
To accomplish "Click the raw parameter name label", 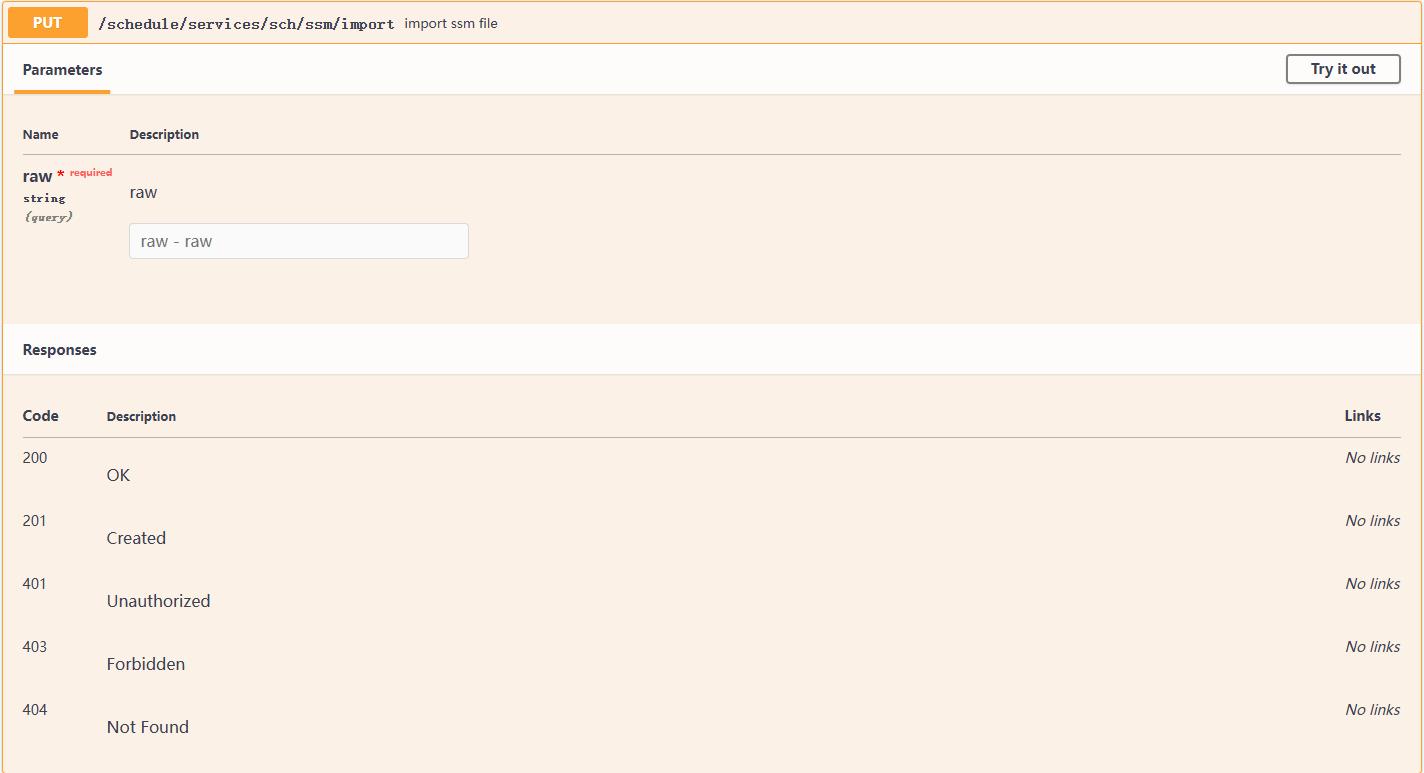I will pyautogui.click(x=37, y=176).
